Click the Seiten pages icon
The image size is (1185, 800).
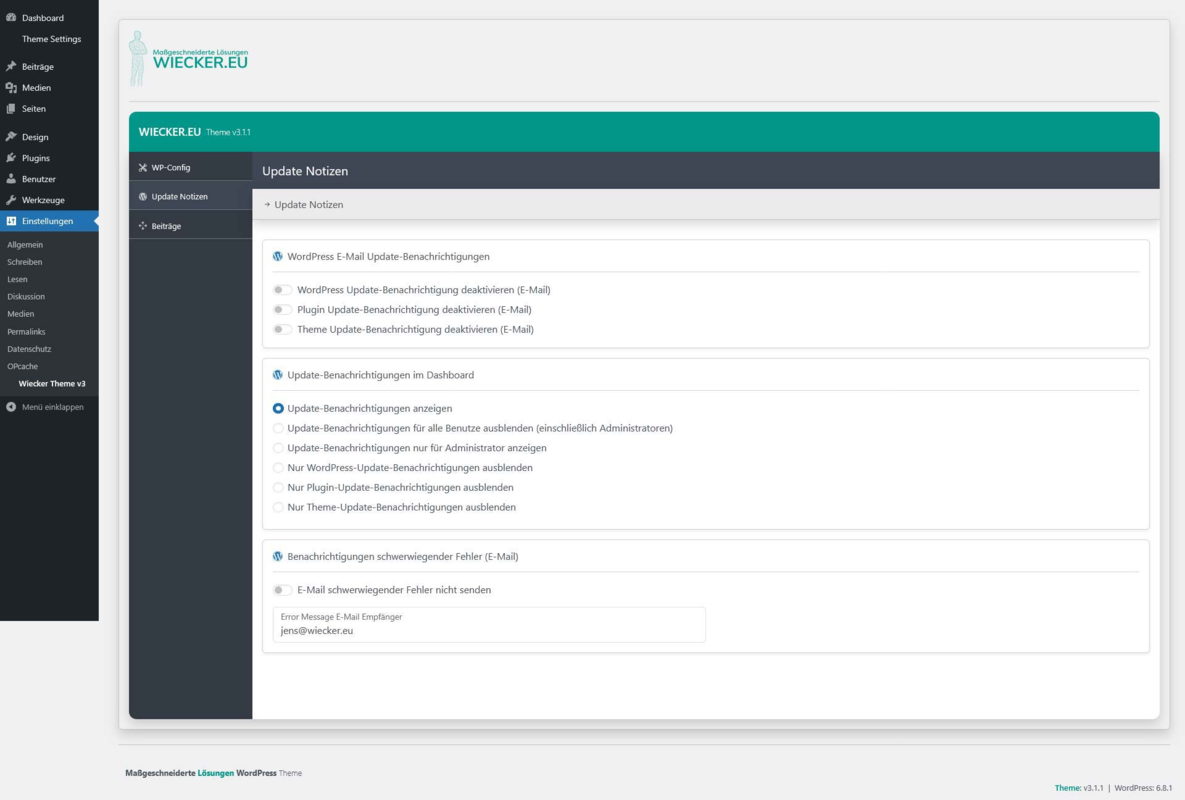[11, 109]
